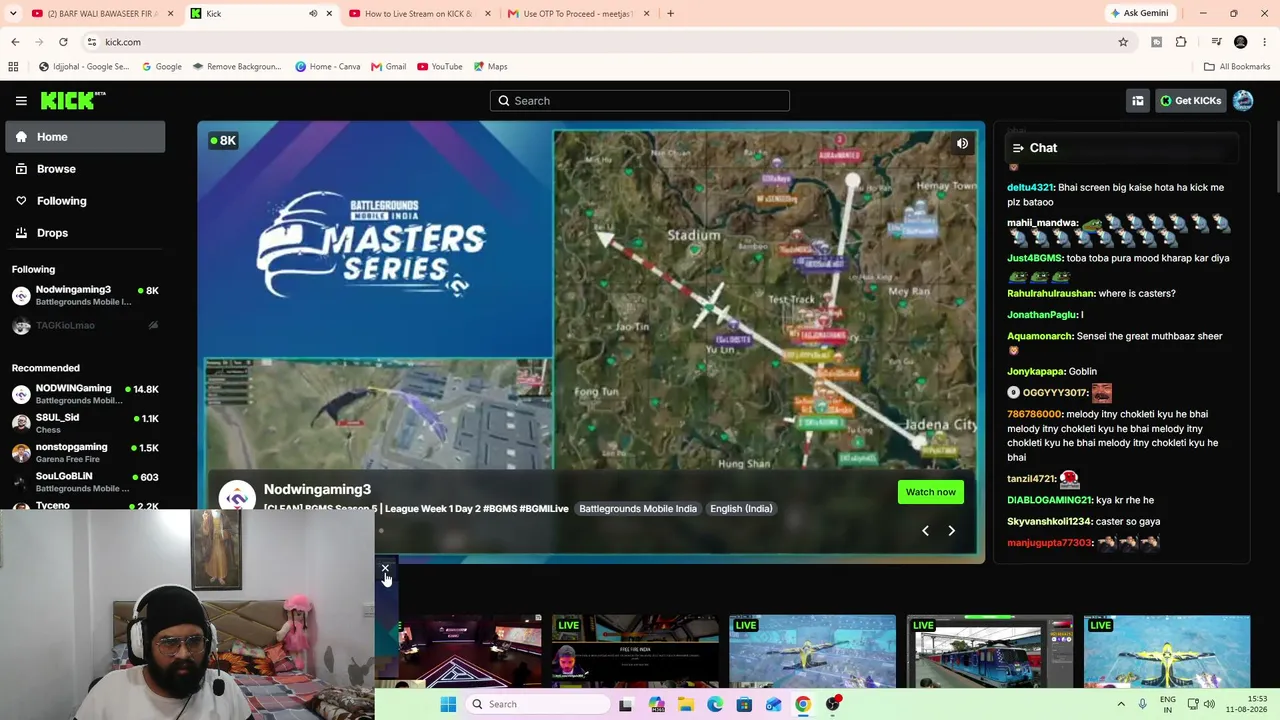Click Ask Gemini button
The width and height of the screenshot is (1280, 720).
click(1139, 13)
